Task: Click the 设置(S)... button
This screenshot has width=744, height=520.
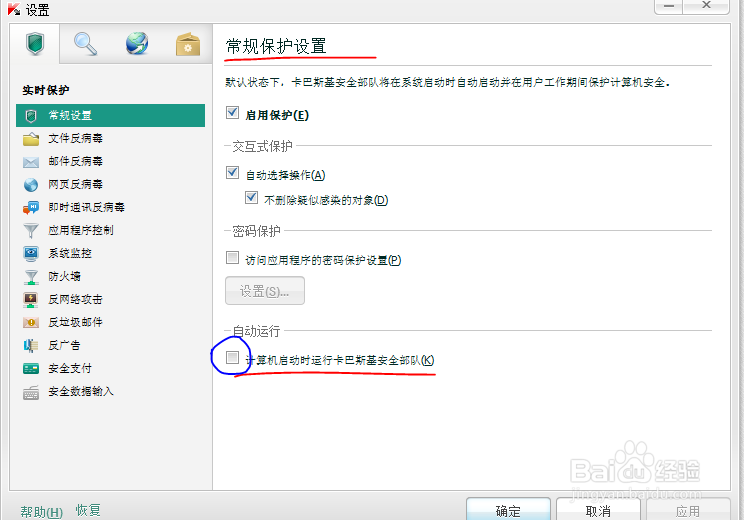Action: [265, 291]
